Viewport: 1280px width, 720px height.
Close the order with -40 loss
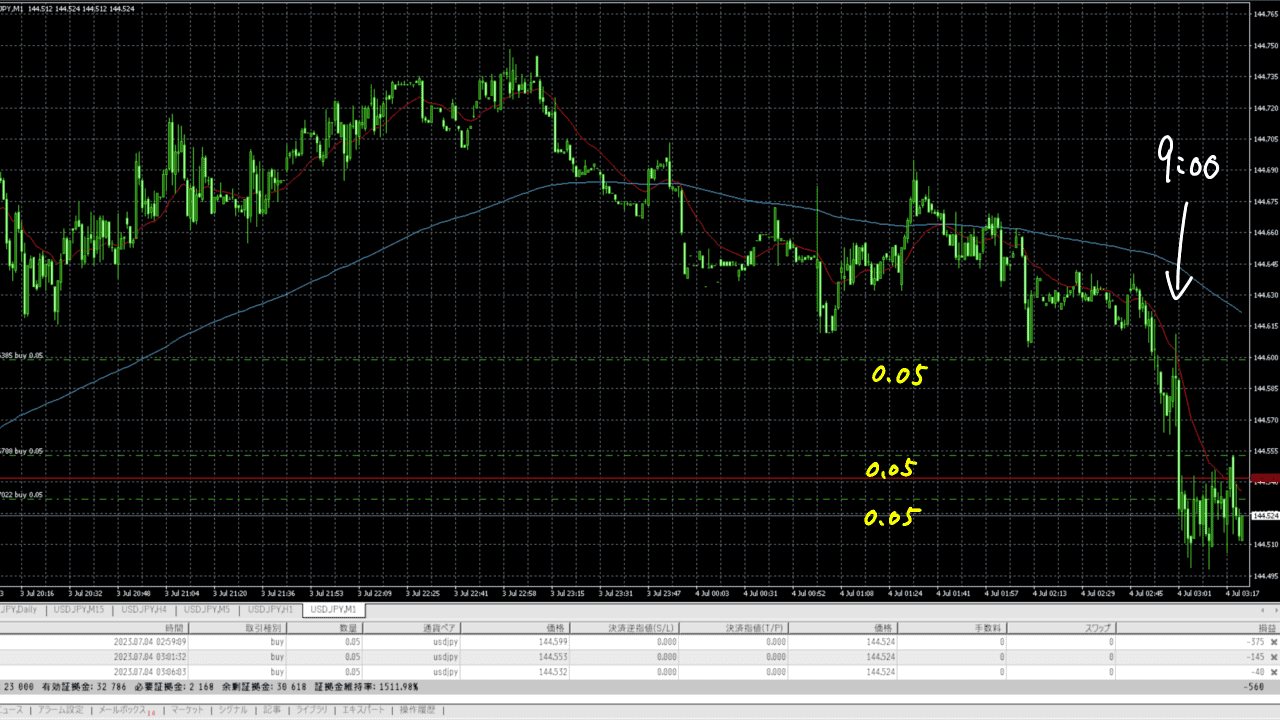(1273, 672)
